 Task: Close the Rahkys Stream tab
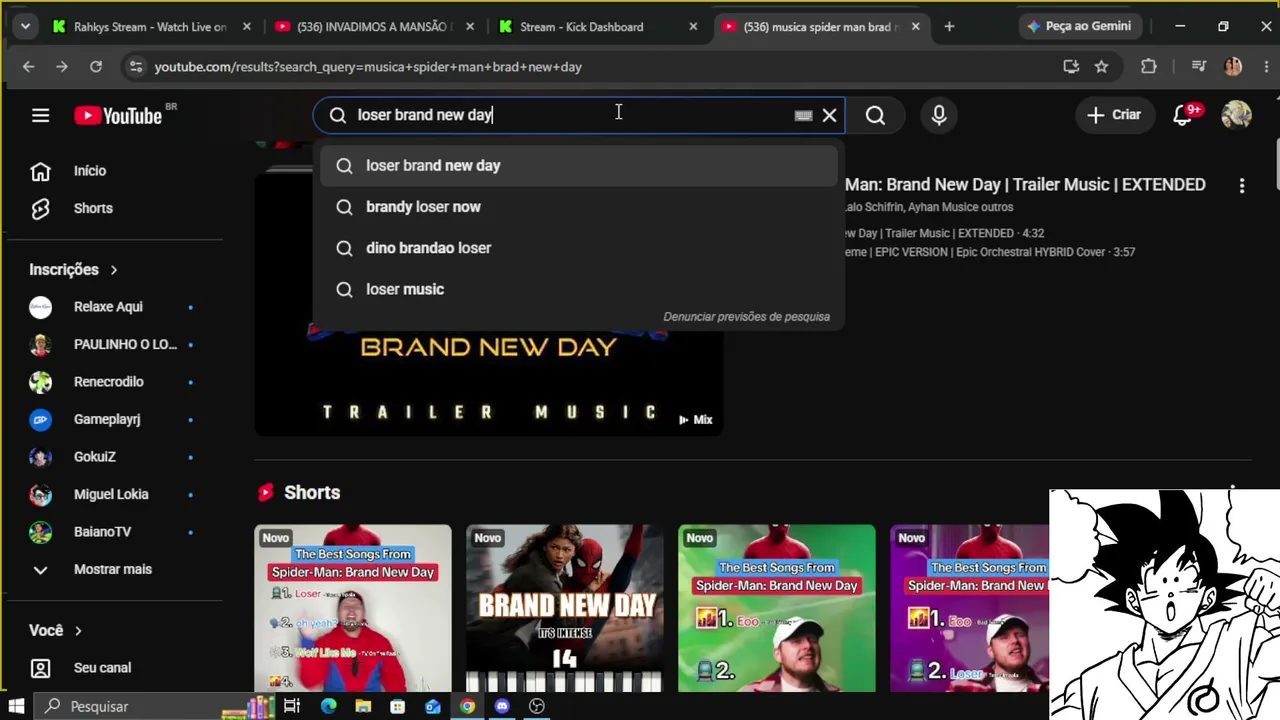coord(247,27)
